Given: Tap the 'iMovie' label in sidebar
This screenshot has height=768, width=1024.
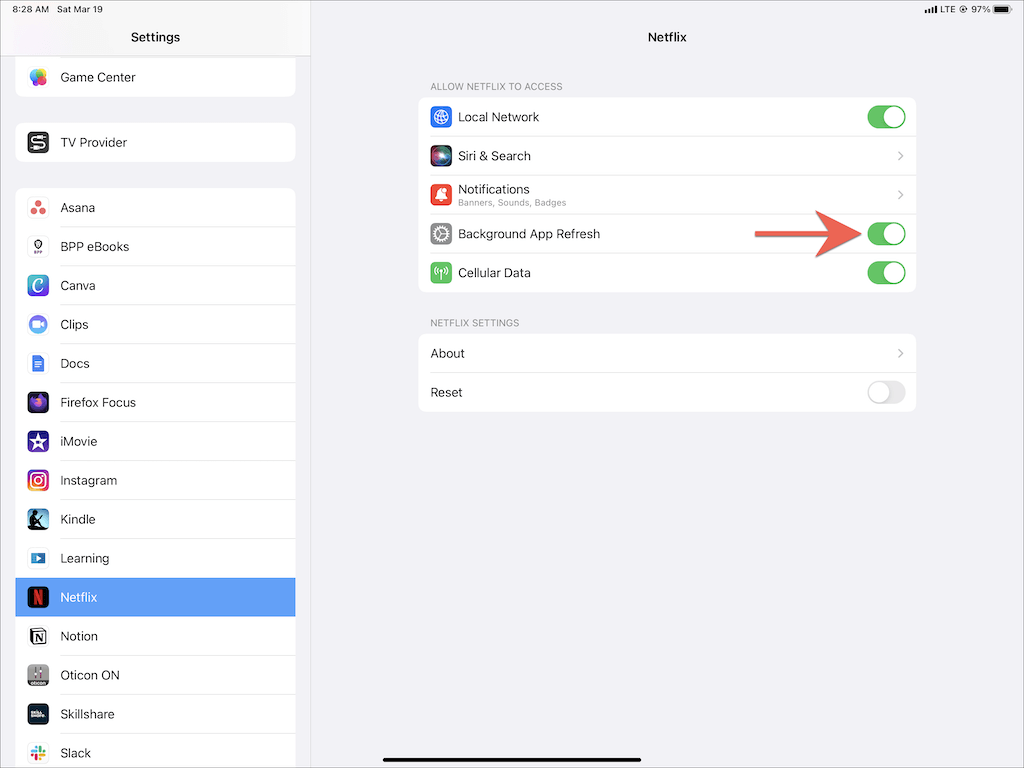Looking at the screenshot, I should point(79,441).
